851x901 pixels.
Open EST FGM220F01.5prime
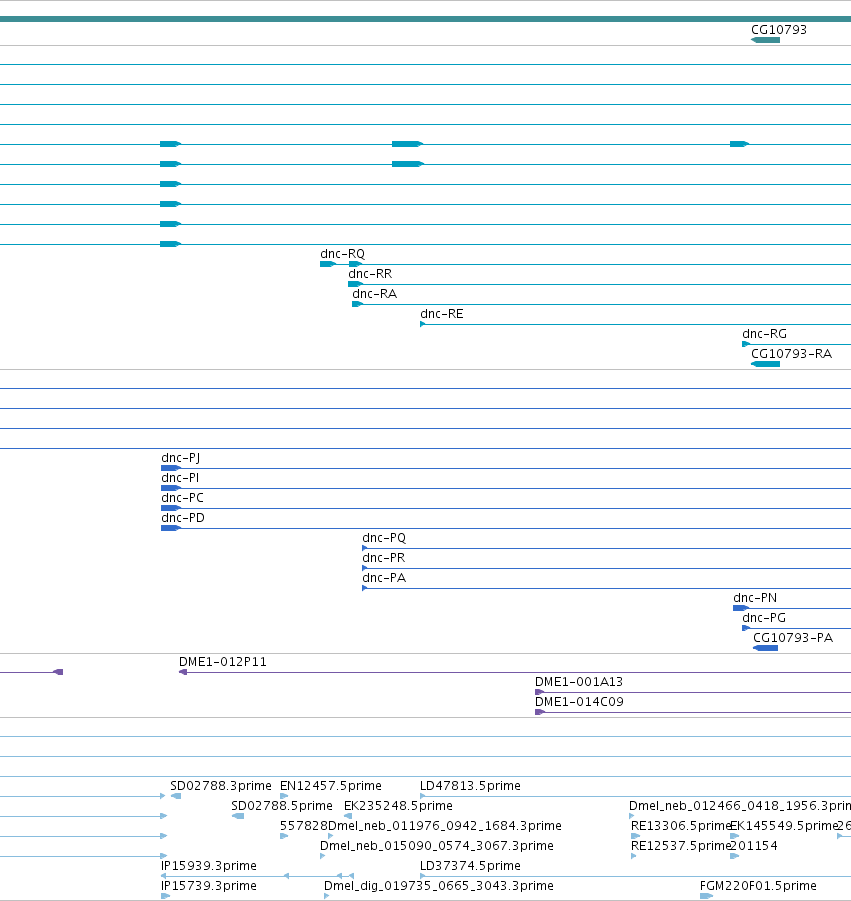758,886
